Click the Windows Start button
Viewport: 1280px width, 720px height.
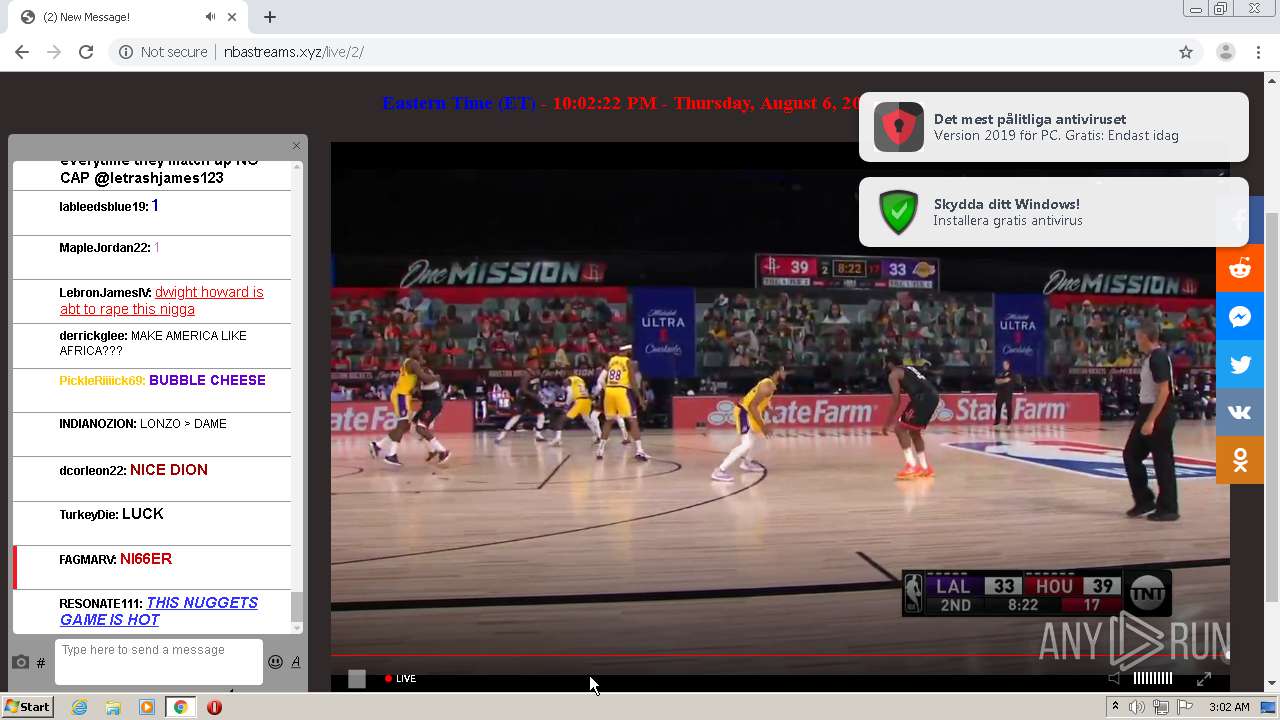[28, 707]
